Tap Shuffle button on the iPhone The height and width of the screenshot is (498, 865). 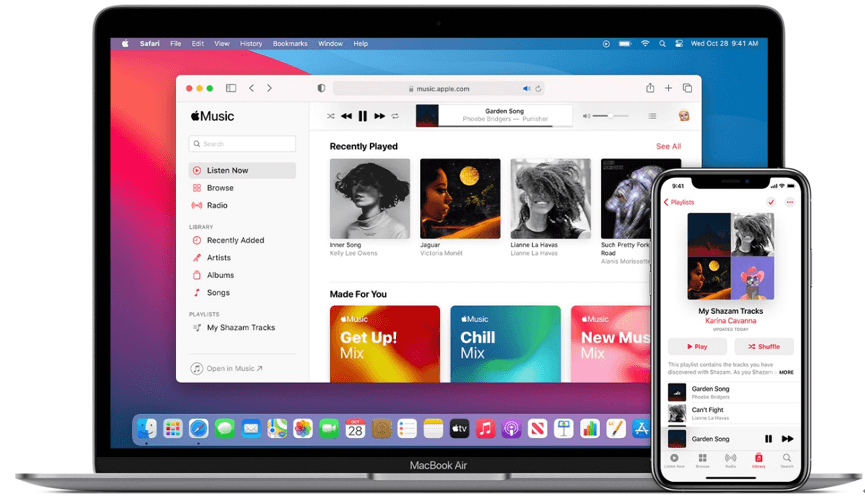point(764,347)
